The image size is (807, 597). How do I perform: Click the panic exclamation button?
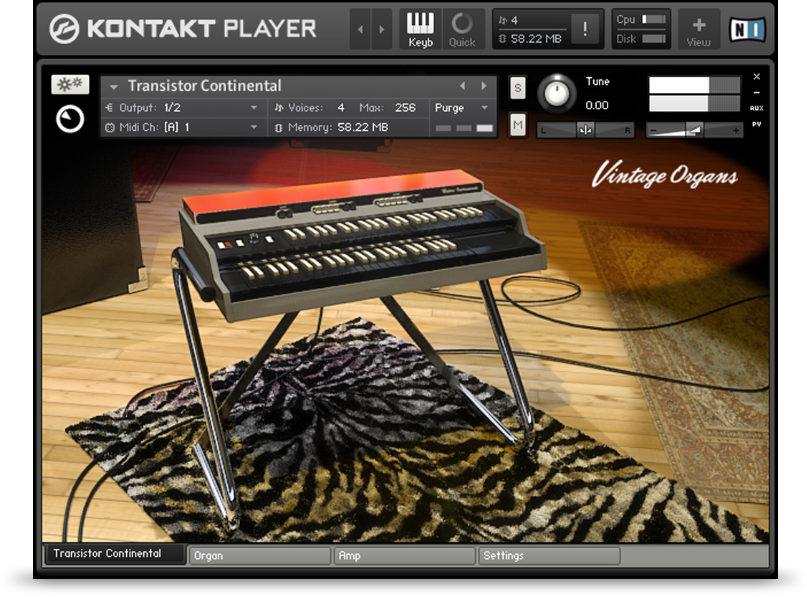pos(585,29)
